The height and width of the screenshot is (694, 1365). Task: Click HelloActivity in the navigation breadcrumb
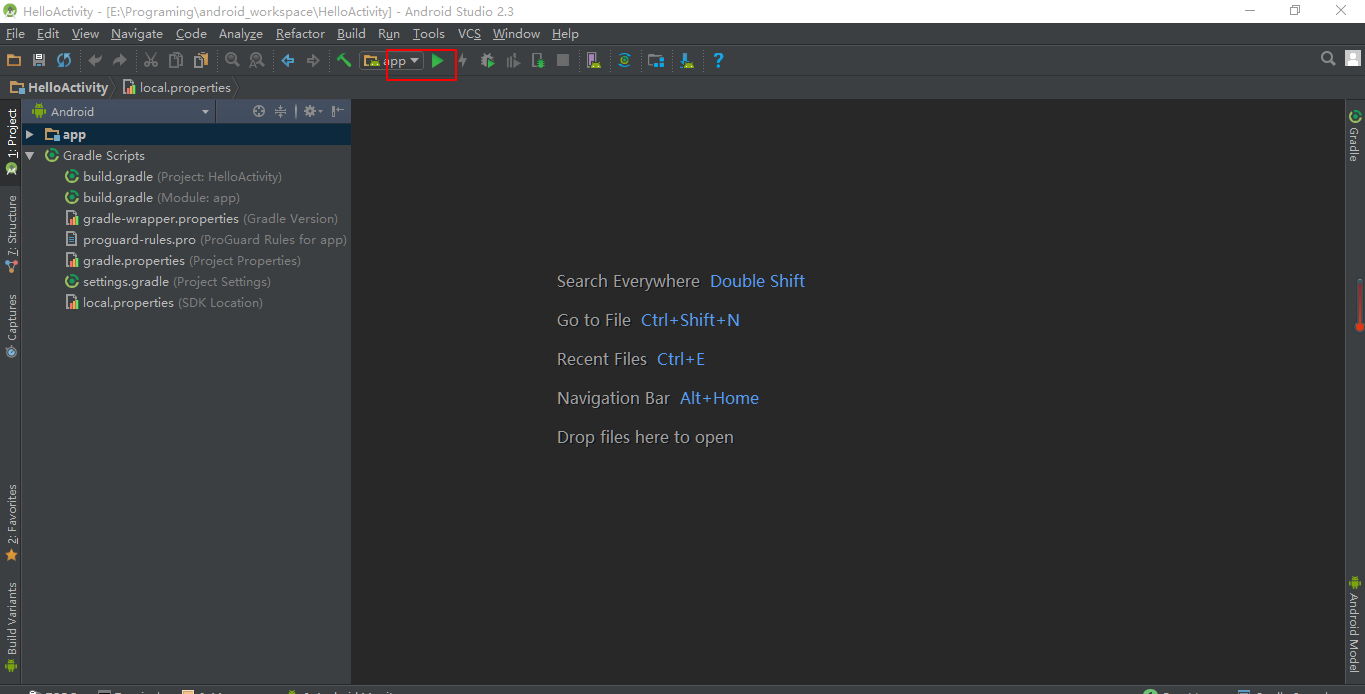tap(59, 87)
